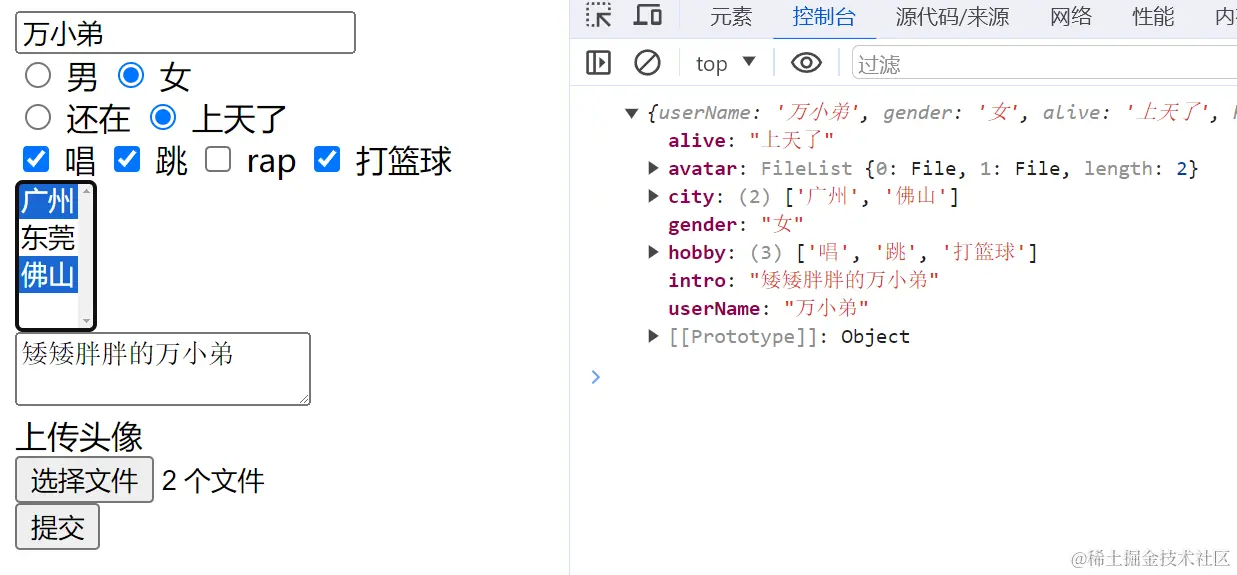Open the 源代码/来源 tab
1237x575 pixels.
tap(952, 16)
